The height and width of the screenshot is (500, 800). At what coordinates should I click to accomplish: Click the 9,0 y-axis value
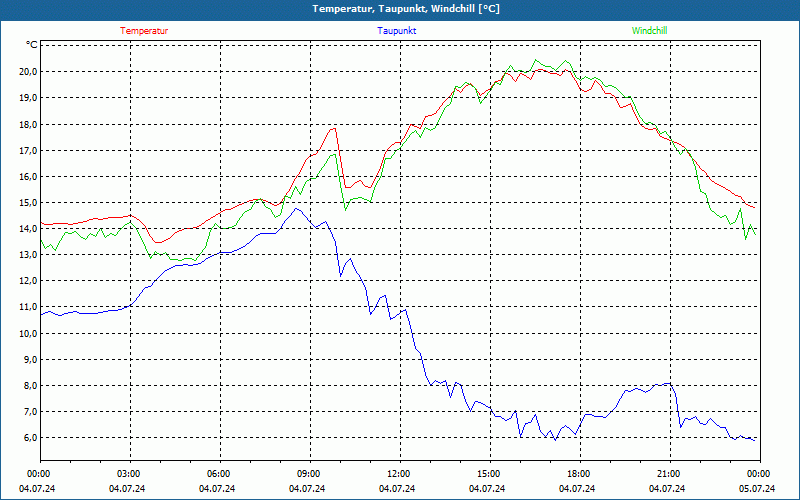coord(31,359)
